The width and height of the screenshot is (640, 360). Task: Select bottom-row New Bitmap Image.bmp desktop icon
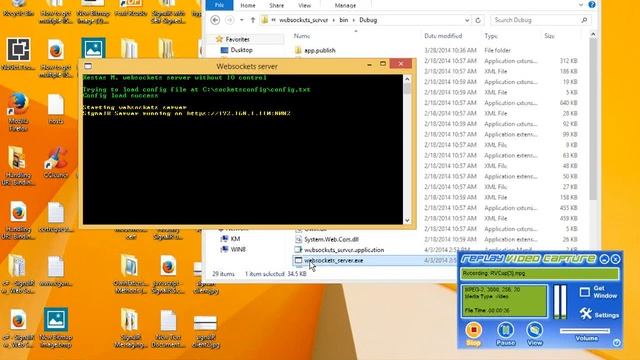click(x=56, y=328)
